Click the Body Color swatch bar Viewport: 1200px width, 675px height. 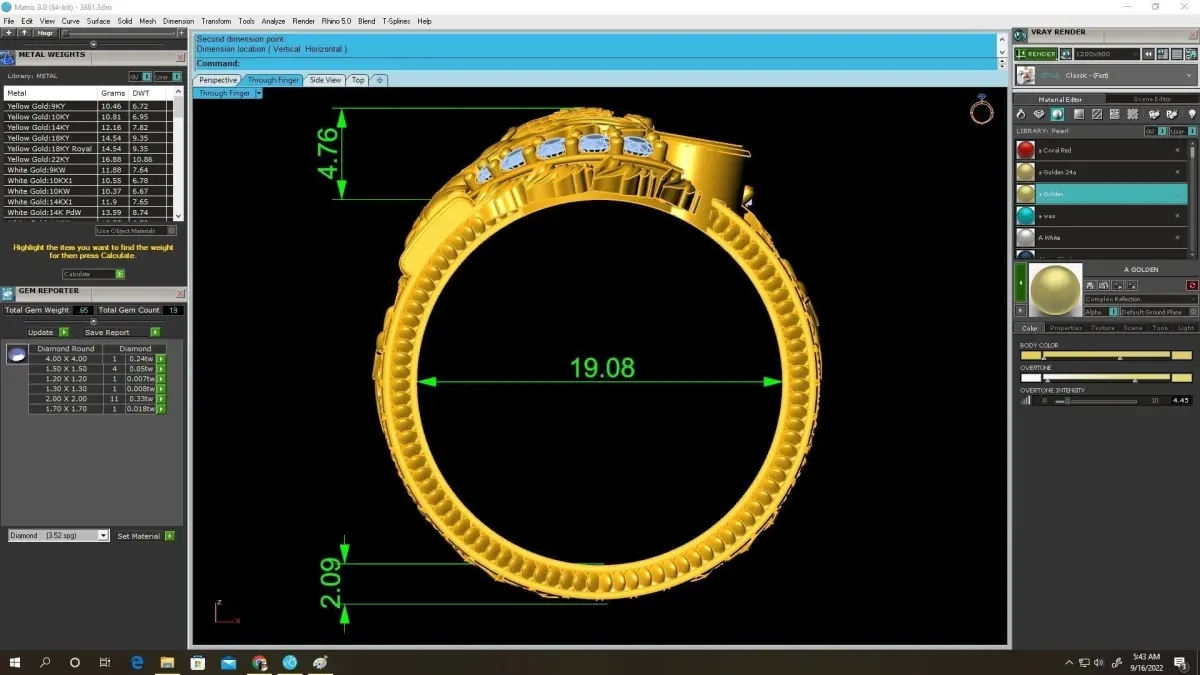[x=1106, y=355]
